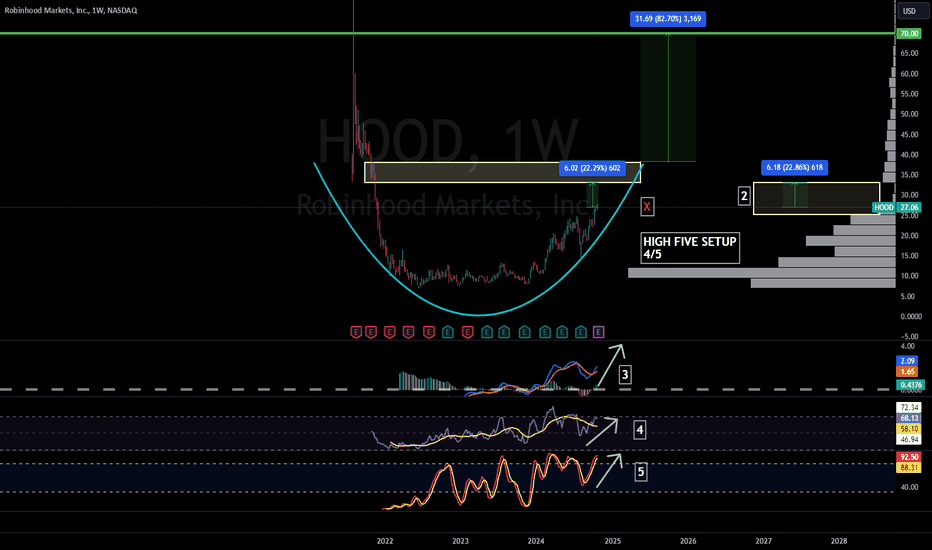Viewport: 932px width, 550px height.
Task: Click the 40.00 level on stochastic scale
Action: click(909, 487)
